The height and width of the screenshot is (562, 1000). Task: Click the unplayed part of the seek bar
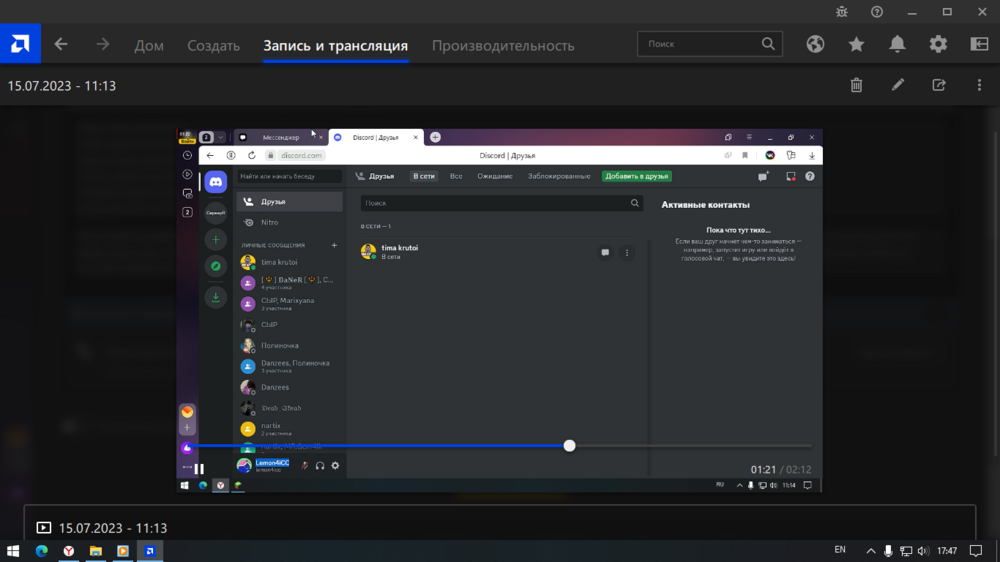(693, 446)
